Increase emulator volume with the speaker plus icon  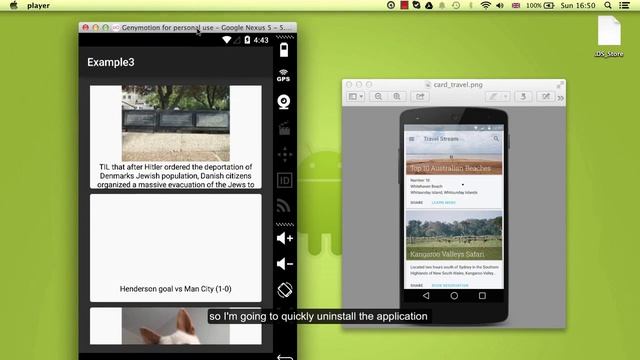pos(284,238)
